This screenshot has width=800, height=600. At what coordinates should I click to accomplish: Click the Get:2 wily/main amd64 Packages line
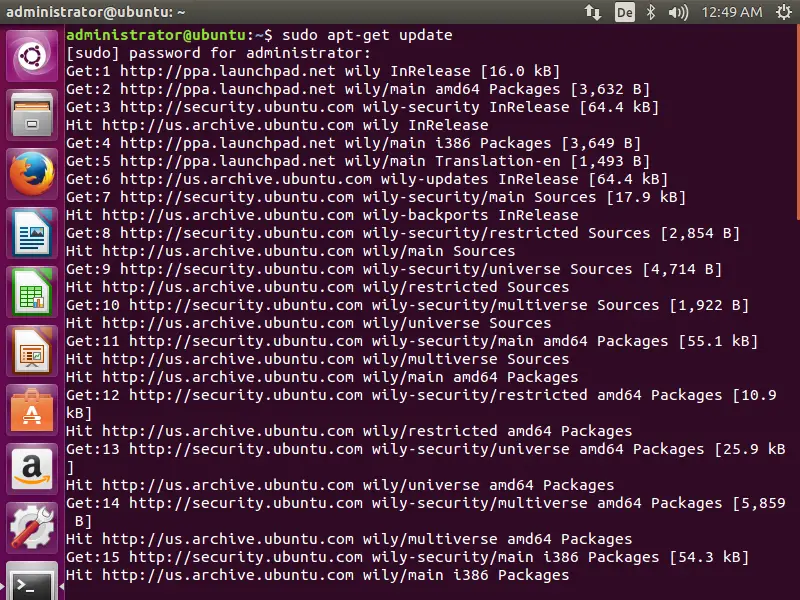pos(358,89)
